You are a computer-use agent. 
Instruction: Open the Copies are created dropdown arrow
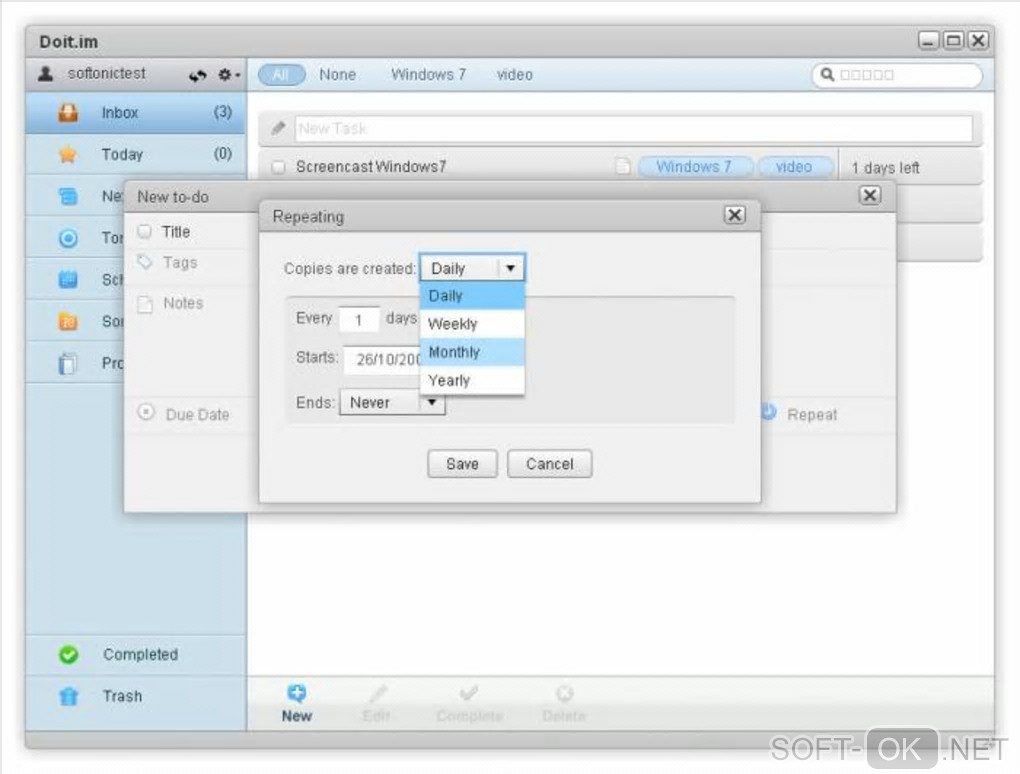(x=511, y=268)
